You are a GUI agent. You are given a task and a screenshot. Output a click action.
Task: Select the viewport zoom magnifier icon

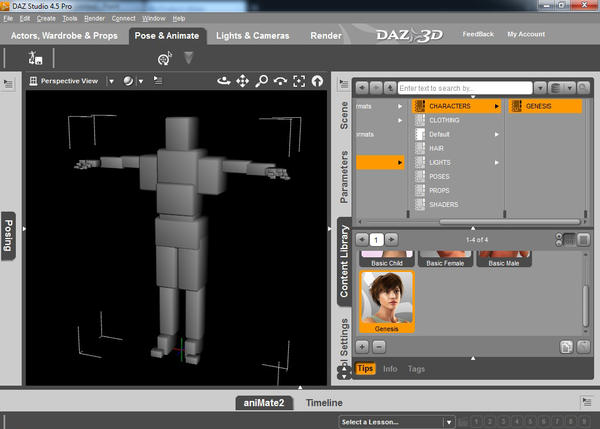tap(261, 80)
